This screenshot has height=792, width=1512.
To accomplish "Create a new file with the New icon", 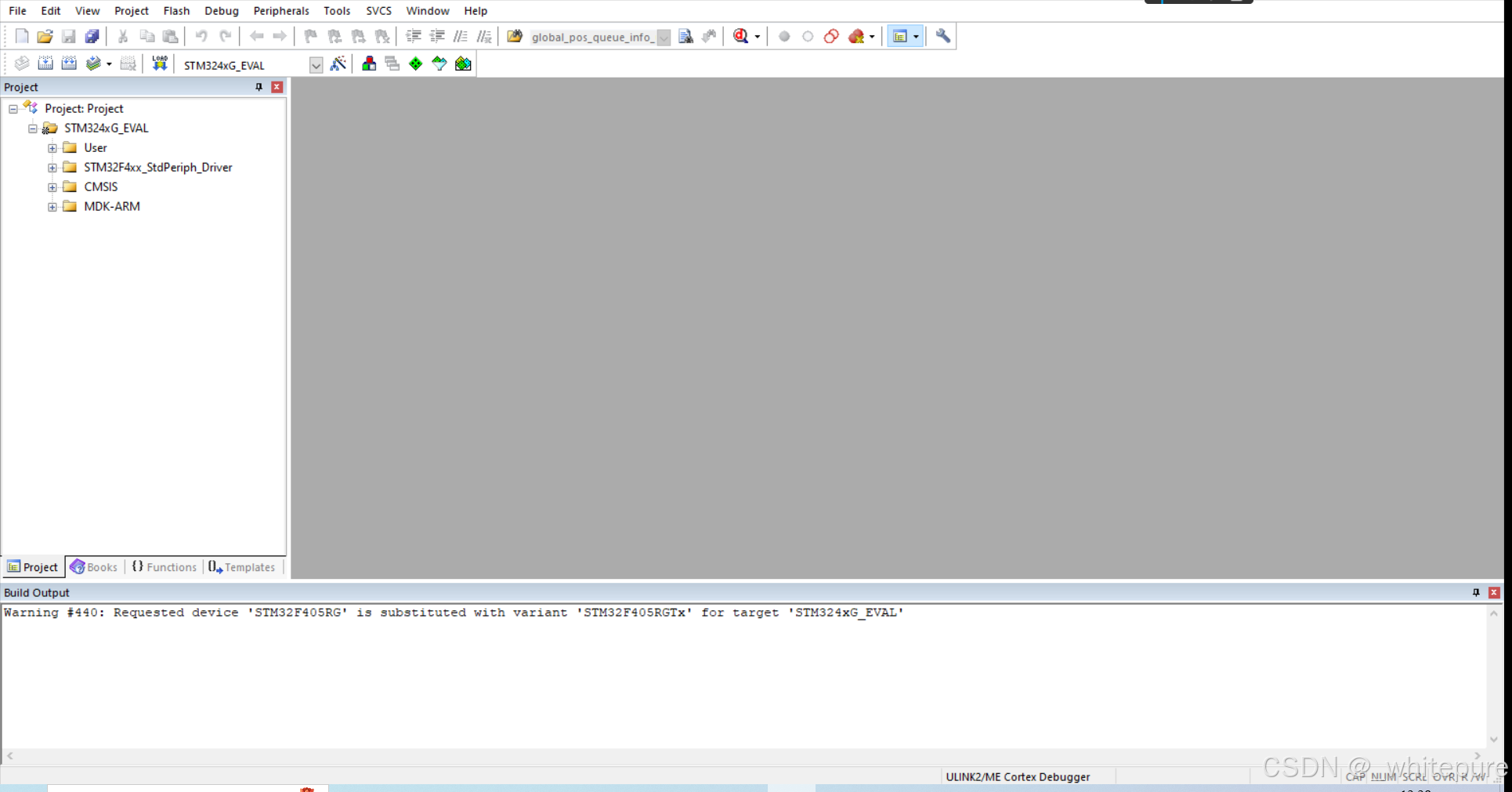I will pyautogui.click(x=22, y=36).
